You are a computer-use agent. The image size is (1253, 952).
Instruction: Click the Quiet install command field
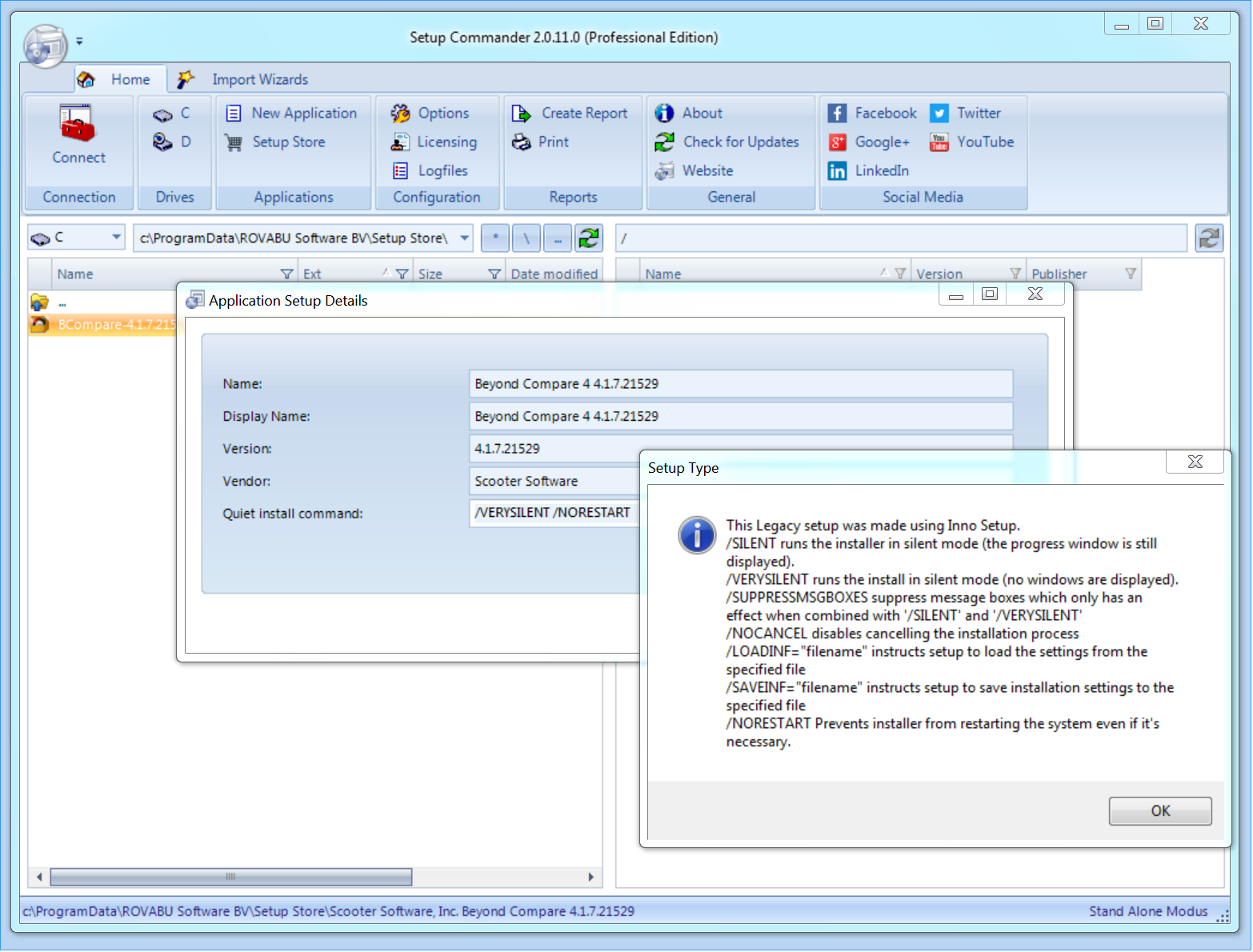click(x=554, y=513)
